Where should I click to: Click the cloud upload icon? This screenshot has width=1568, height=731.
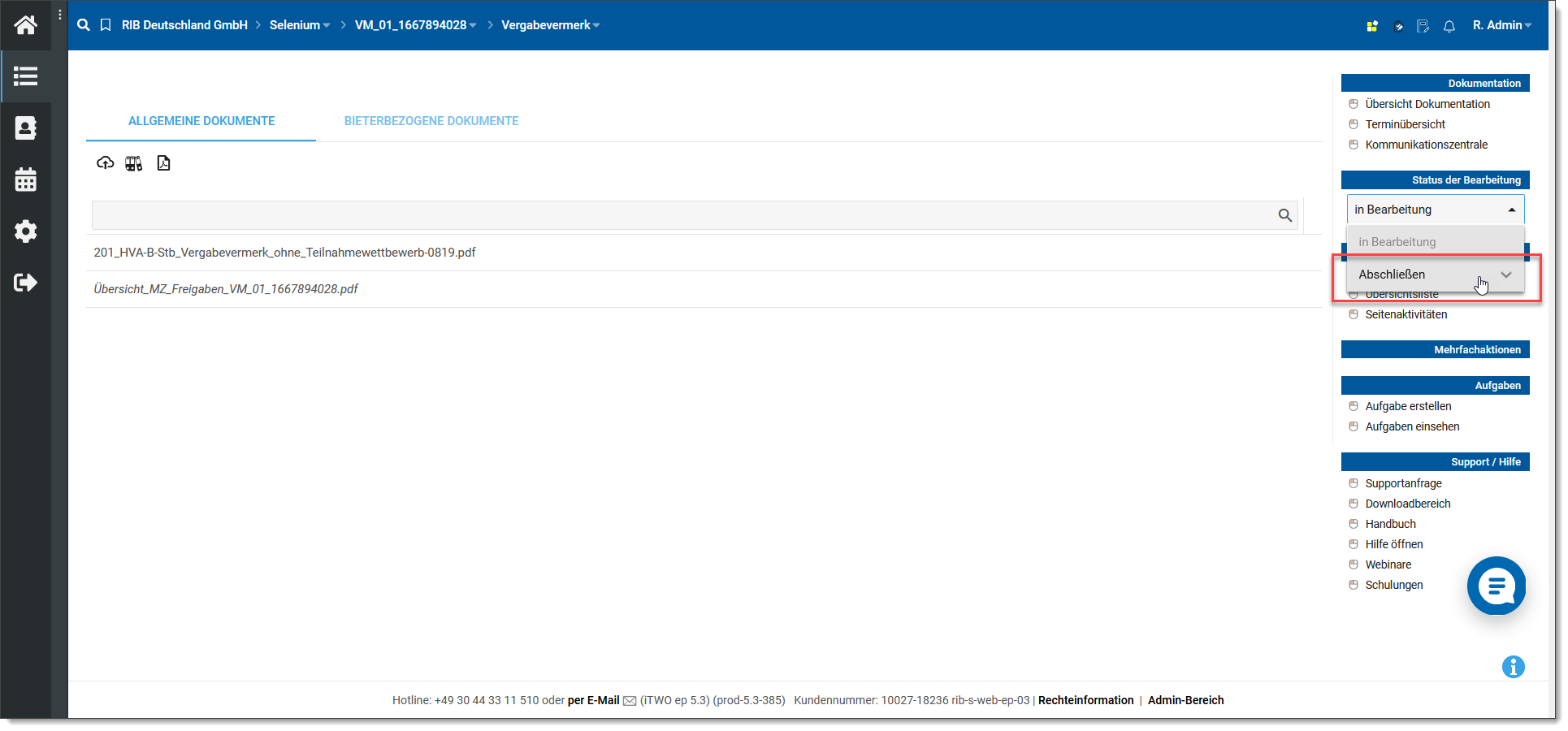point(105,163)
